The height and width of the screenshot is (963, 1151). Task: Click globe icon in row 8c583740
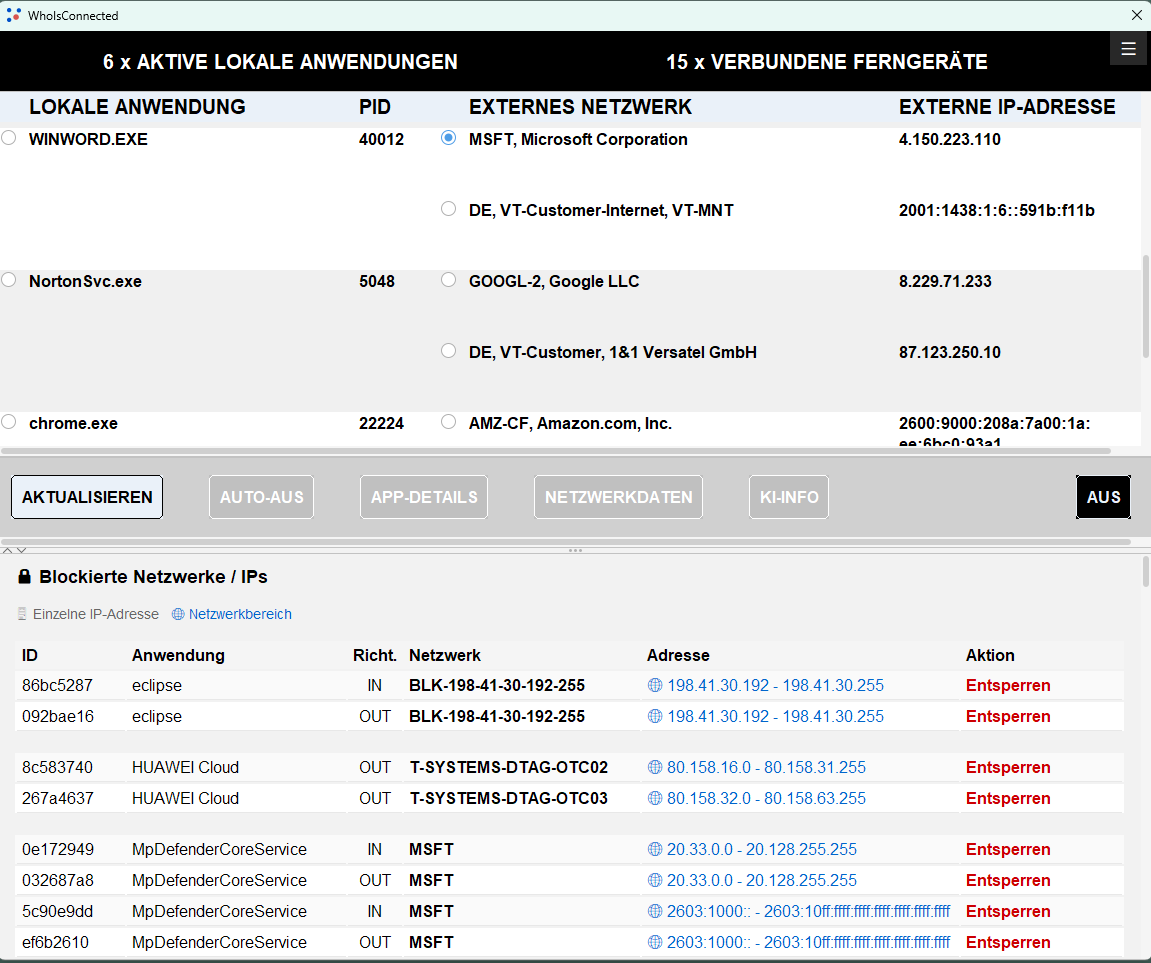[655, 767]
